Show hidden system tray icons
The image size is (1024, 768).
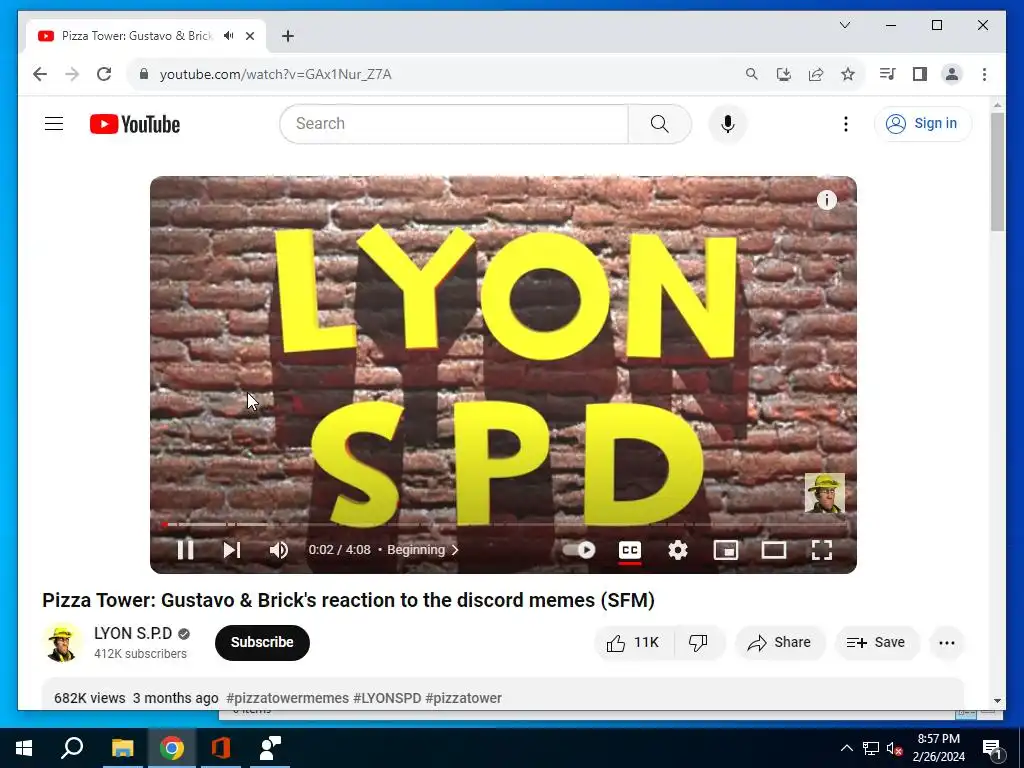(846, 748)
